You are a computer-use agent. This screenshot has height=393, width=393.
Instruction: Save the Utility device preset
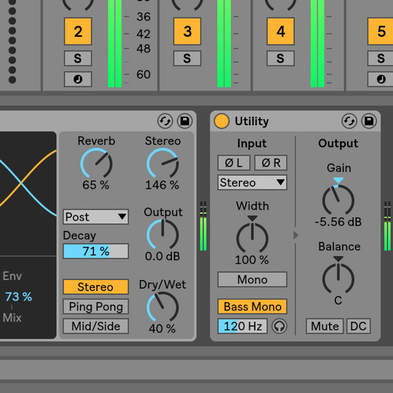pyautogui.click(x=369, y=121)
